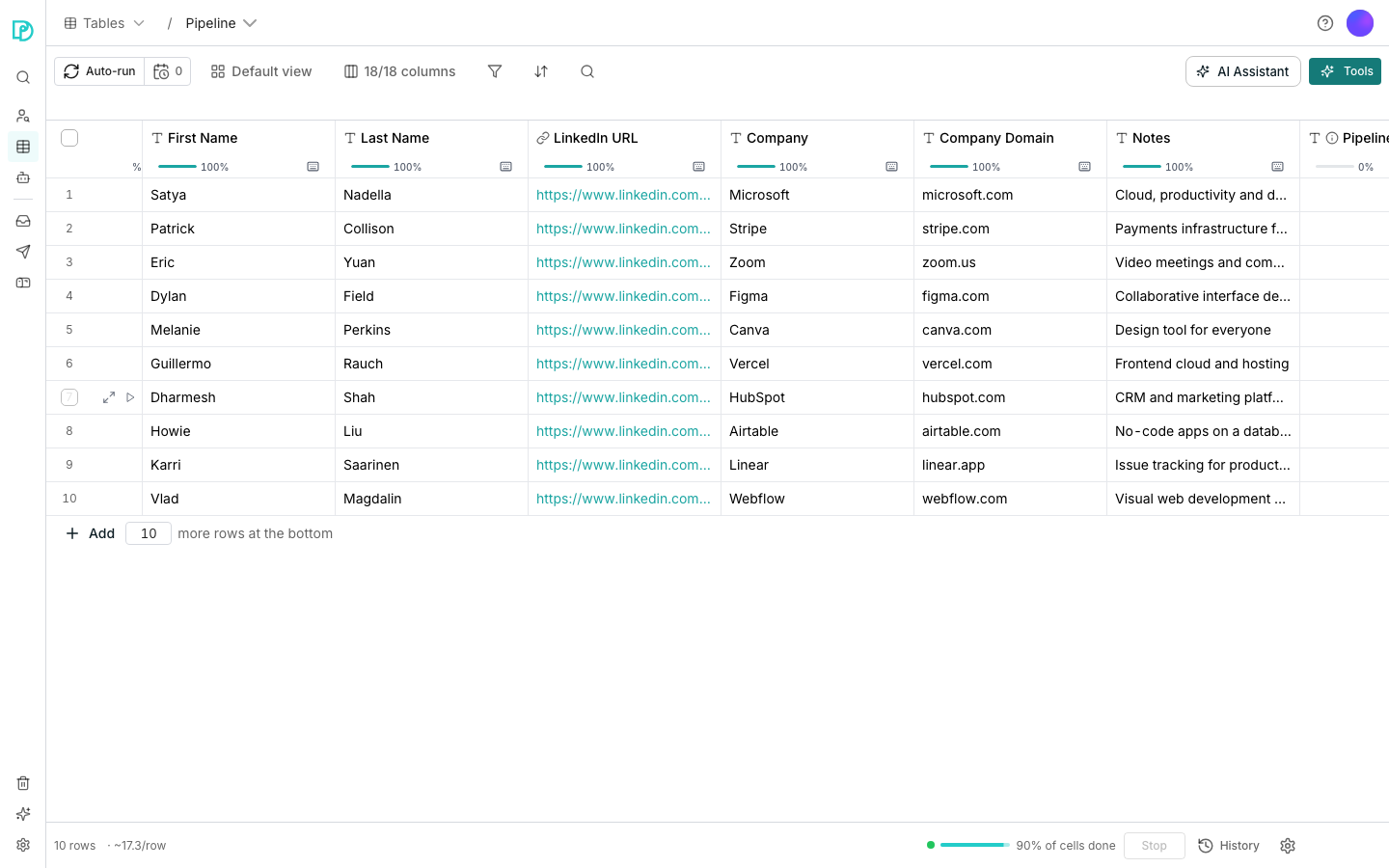Toggle the select-all rows checkbox
This screenshot has height=868, width=1389.
[x=69, y=138]
